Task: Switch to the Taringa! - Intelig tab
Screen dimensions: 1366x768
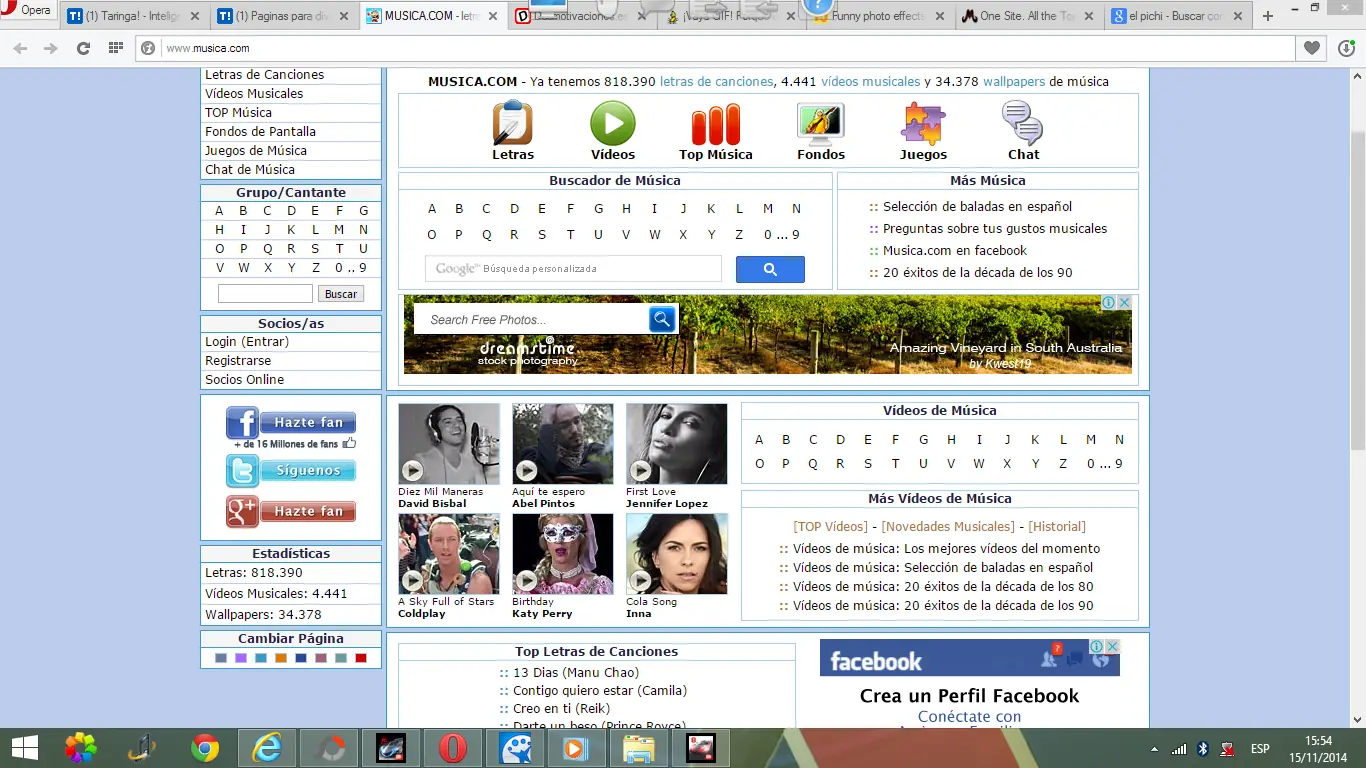Action: pyautogui.click(x=136, y=16)
